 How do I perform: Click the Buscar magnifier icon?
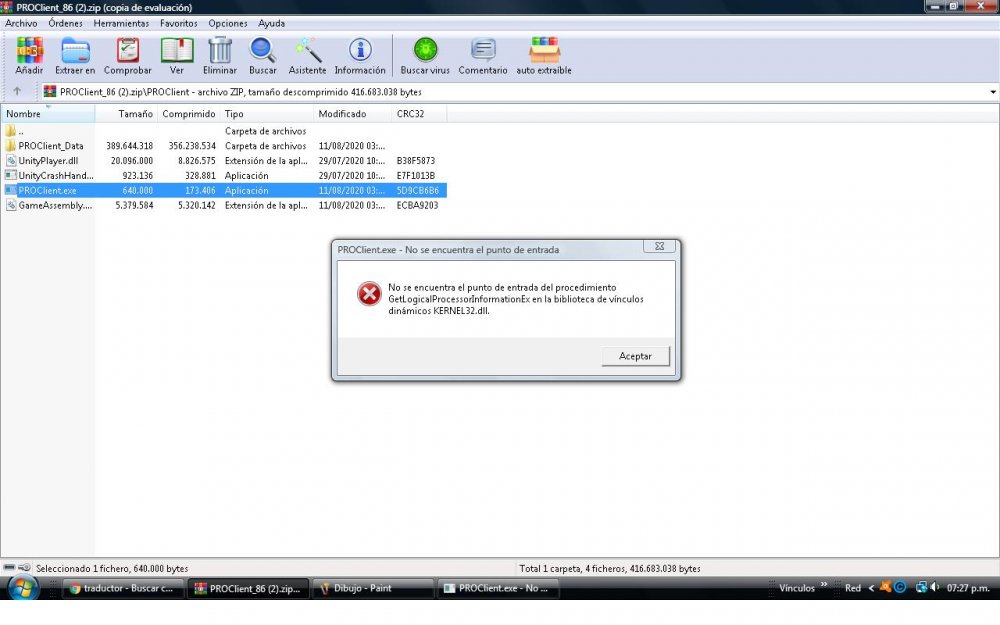[x=262, y=50]
